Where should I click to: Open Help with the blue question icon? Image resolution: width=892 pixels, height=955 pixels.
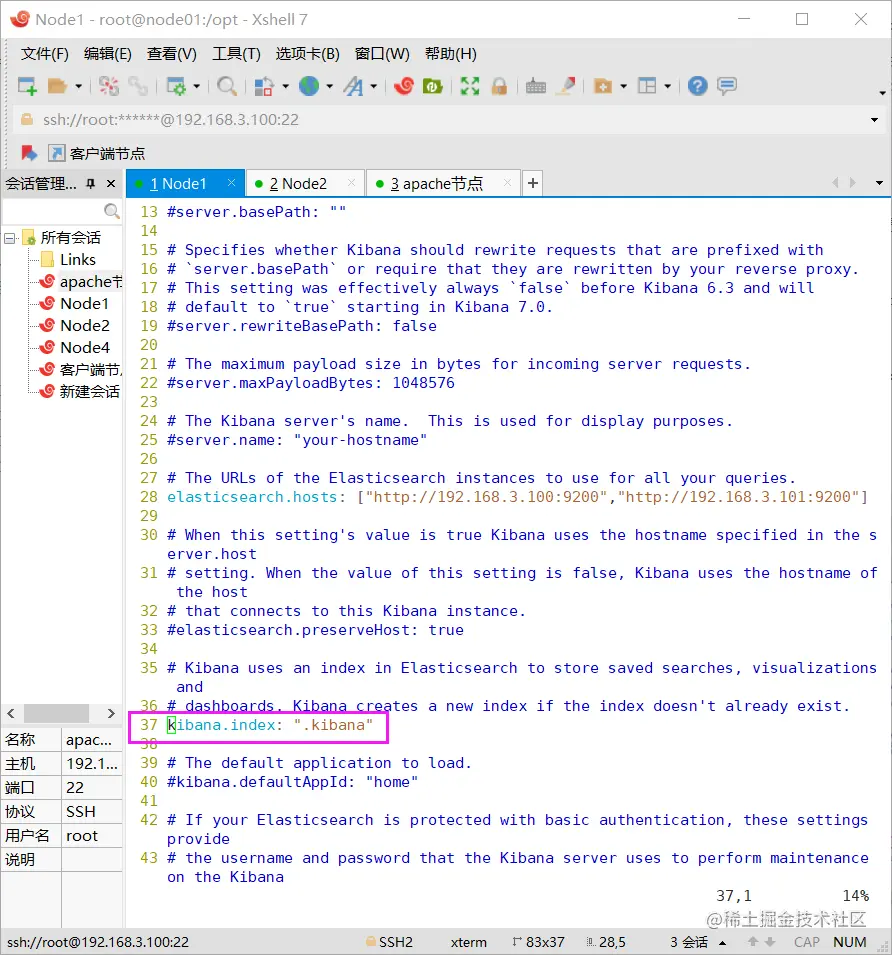pyautogui.click(x=698, y=86)
